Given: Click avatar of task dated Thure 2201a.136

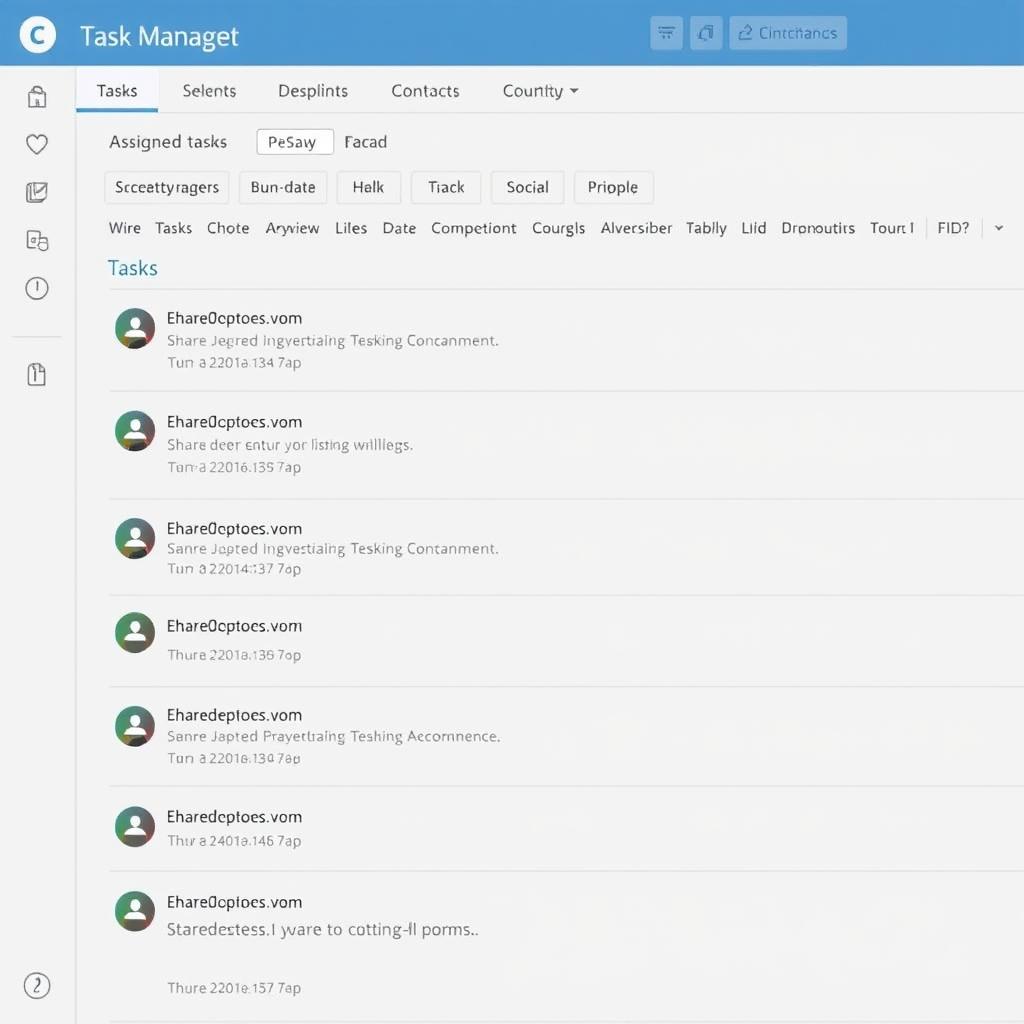Looking at the screenshot, I should (x=135, y=632).
